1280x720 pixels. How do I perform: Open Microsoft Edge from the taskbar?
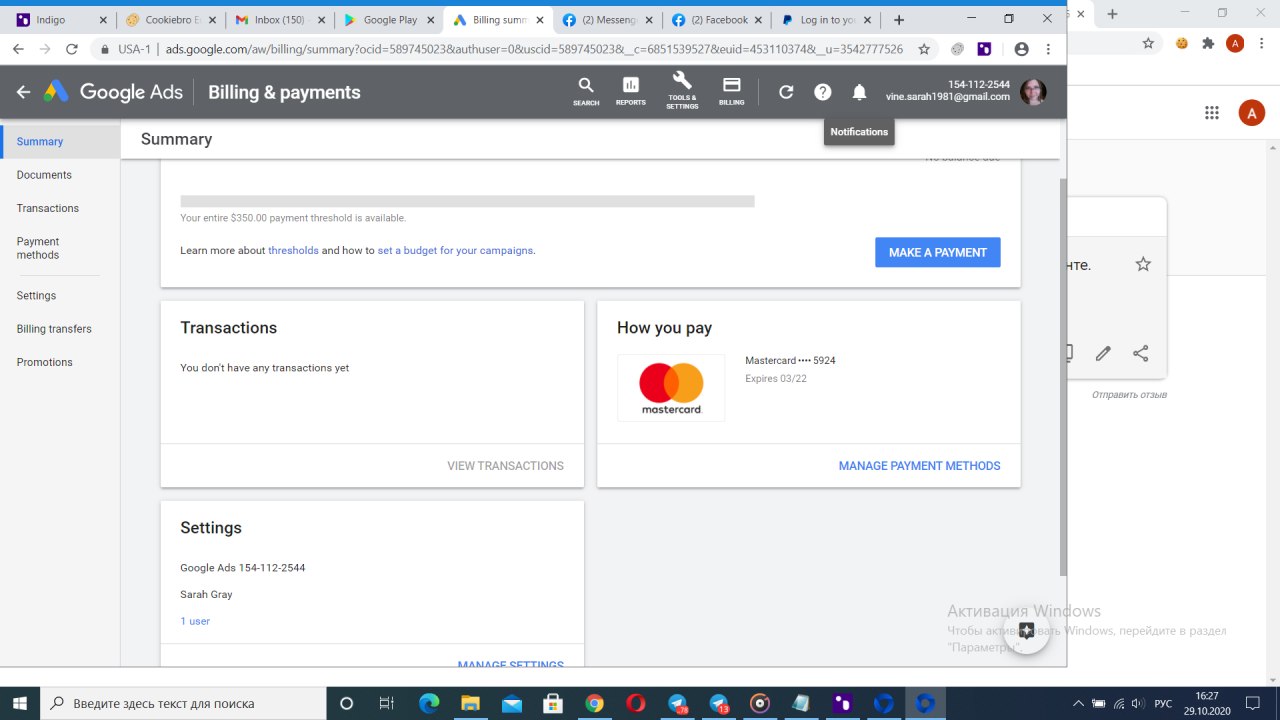tap(429, 703)
